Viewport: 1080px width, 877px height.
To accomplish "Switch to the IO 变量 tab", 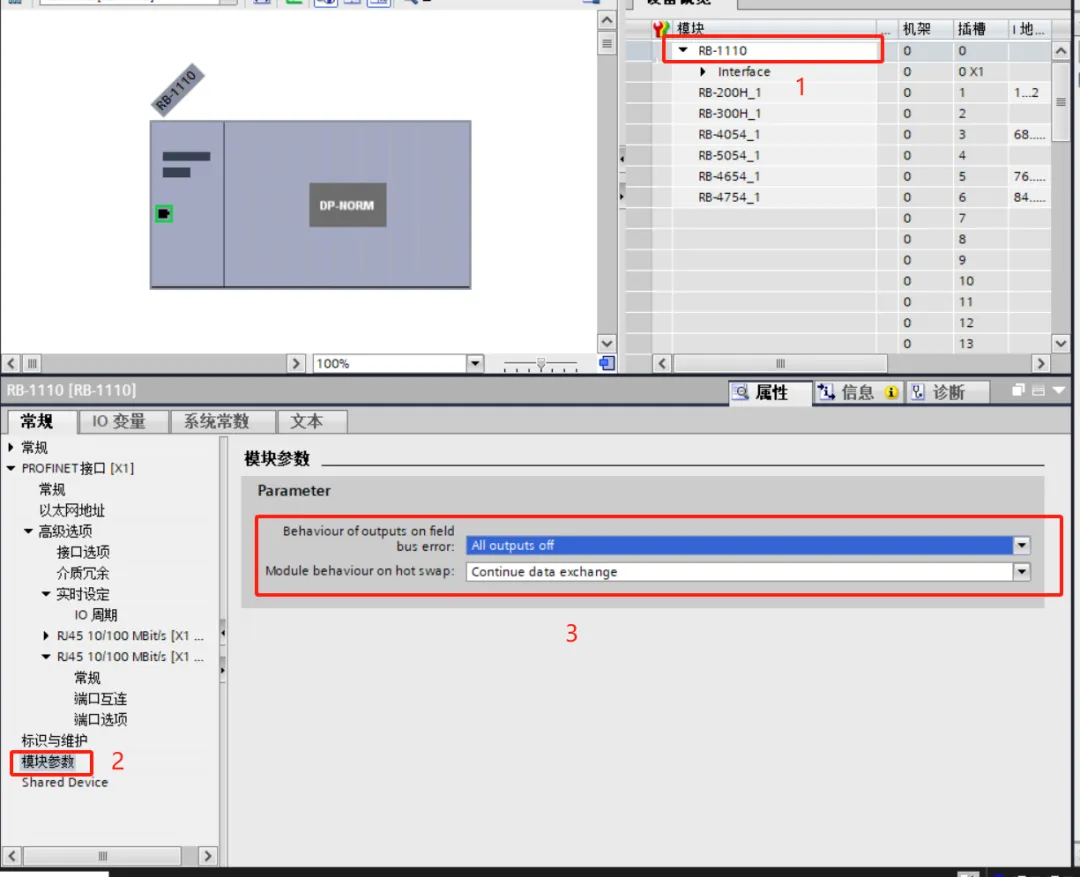I will (119, 421).
